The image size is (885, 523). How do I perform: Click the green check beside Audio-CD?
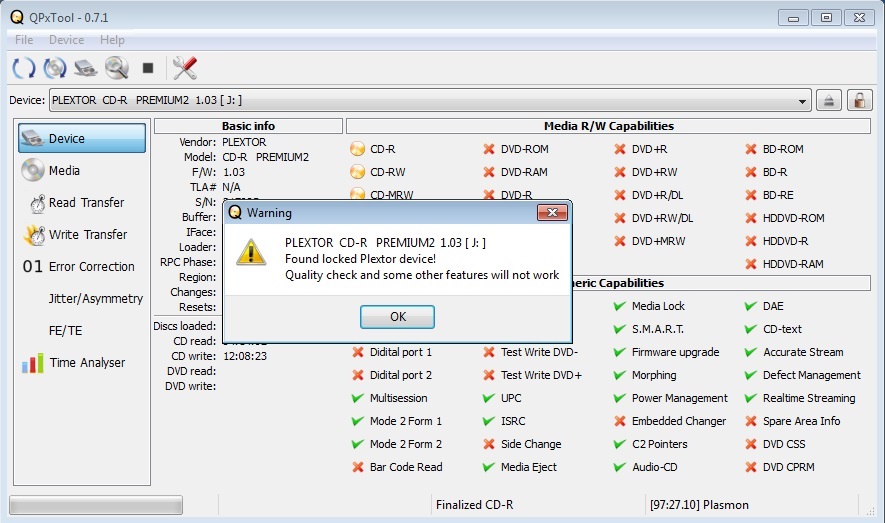(x=620, y=467)
